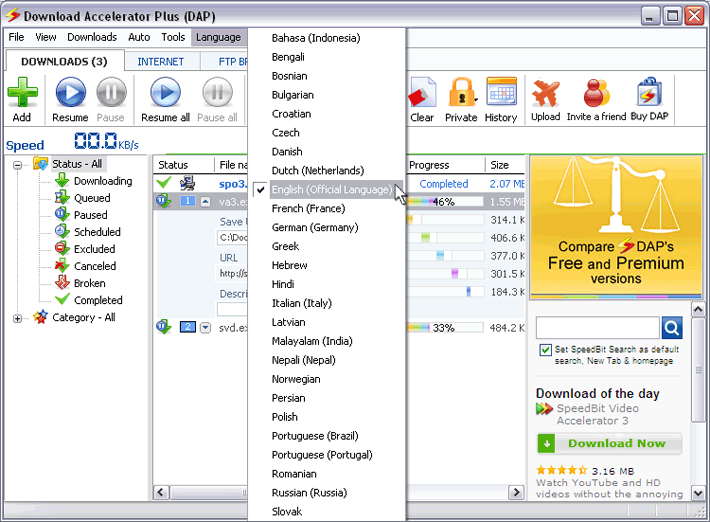The height and width of the screenshot is (522, 710).
Task: Open the Private downloads lock icon
Action: (x=461, y=93)
